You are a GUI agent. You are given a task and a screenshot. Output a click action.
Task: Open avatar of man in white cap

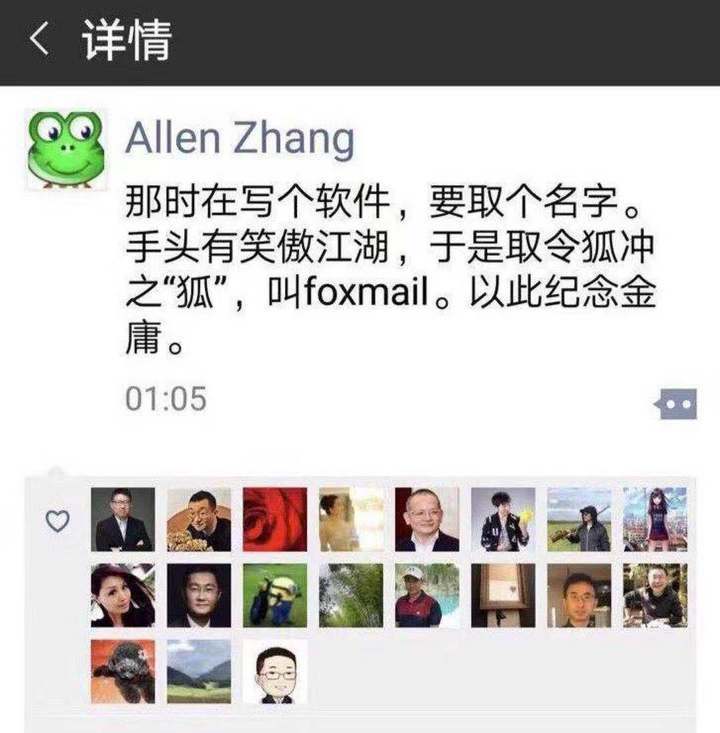(x=427, y=596)
